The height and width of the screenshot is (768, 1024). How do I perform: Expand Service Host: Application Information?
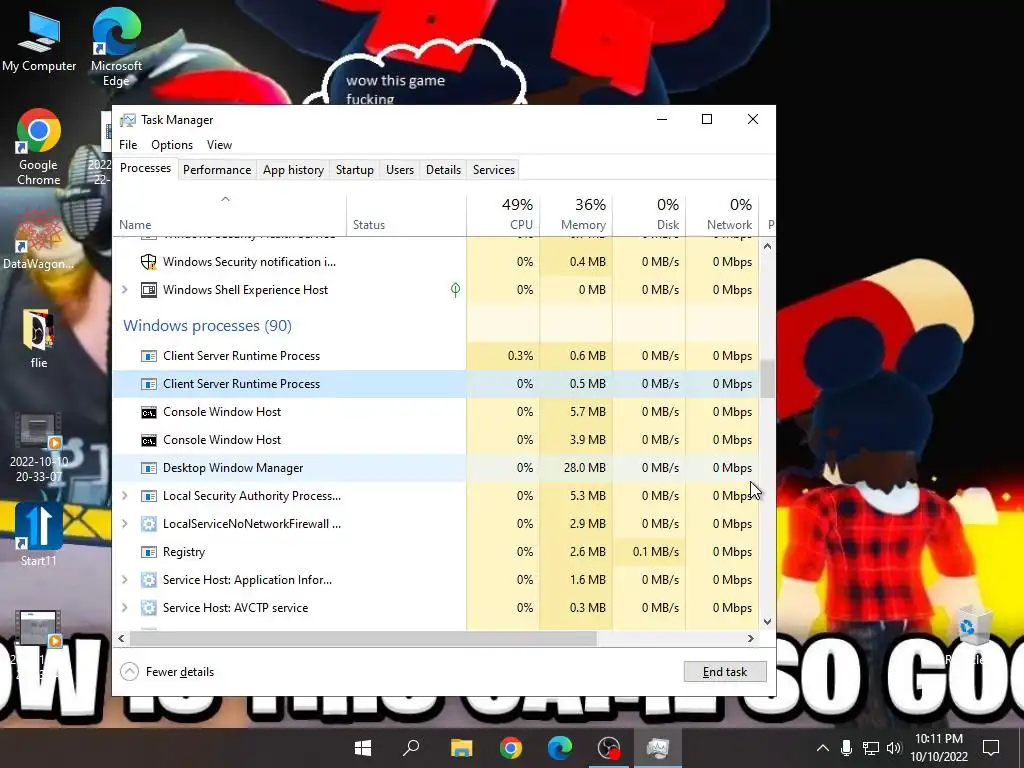(125, 580)
